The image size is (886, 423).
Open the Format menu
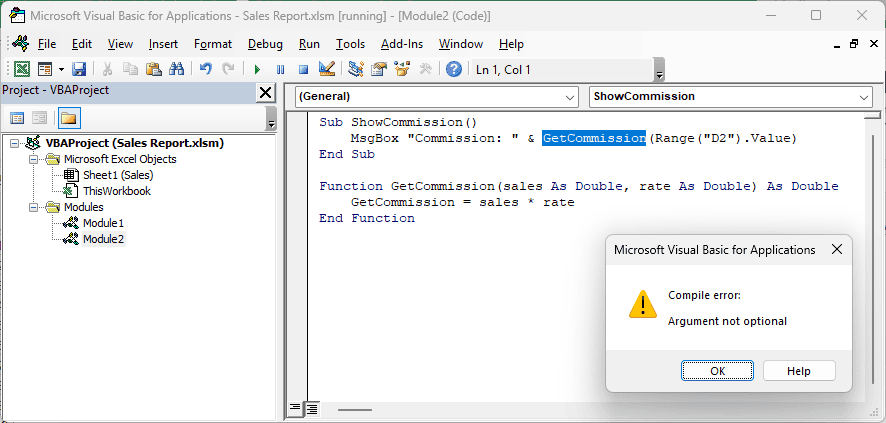(x=213, y=44)
